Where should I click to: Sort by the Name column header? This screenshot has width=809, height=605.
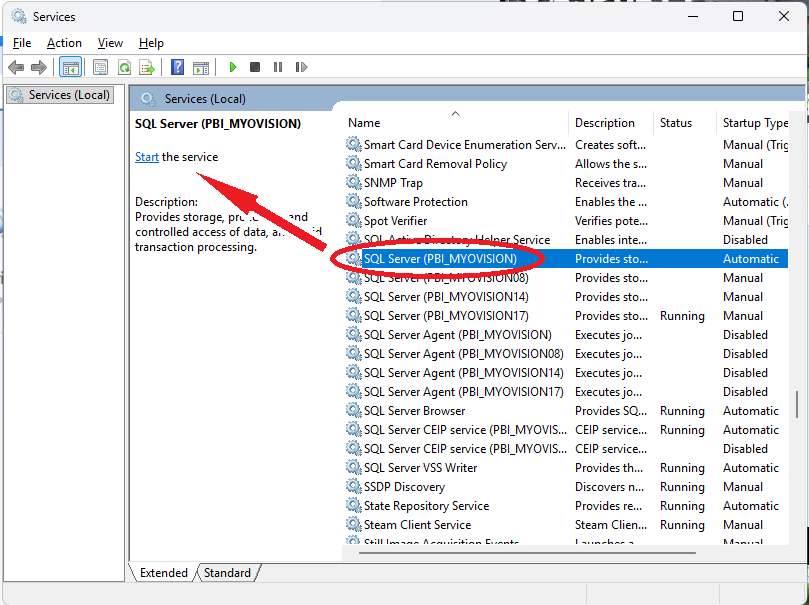tap(455, 123)
